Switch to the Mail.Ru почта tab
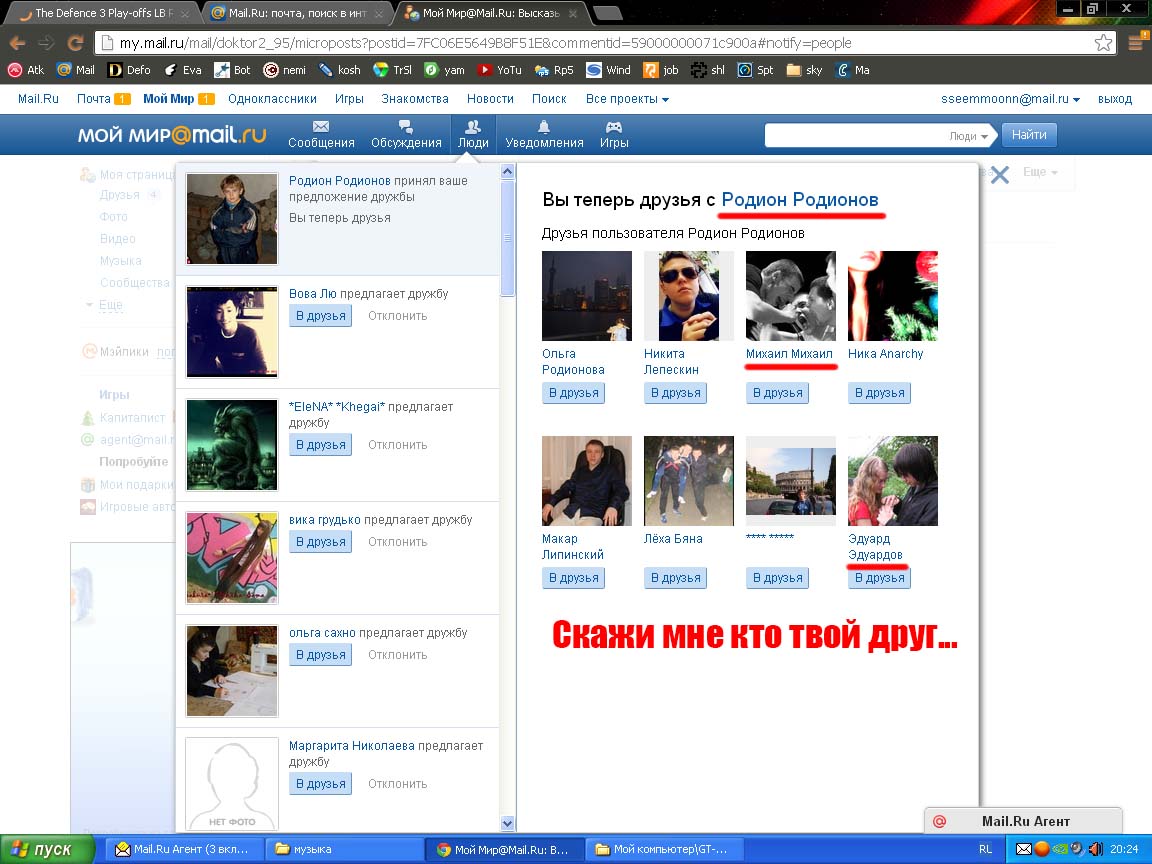This screenshot has height=864, width=1152. point(297,13)
